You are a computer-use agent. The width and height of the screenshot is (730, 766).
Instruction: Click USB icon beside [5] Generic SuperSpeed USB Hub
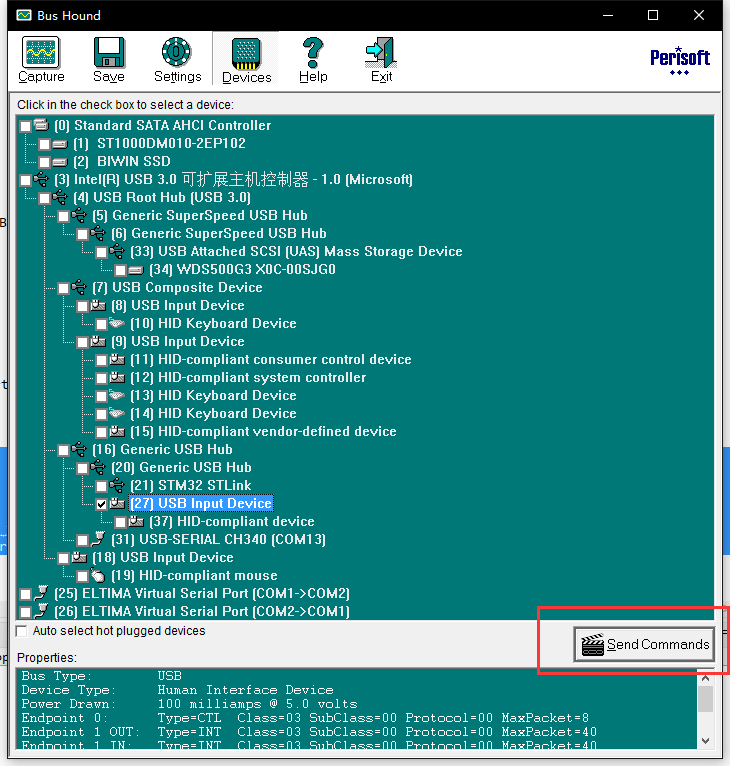point(79,215)
